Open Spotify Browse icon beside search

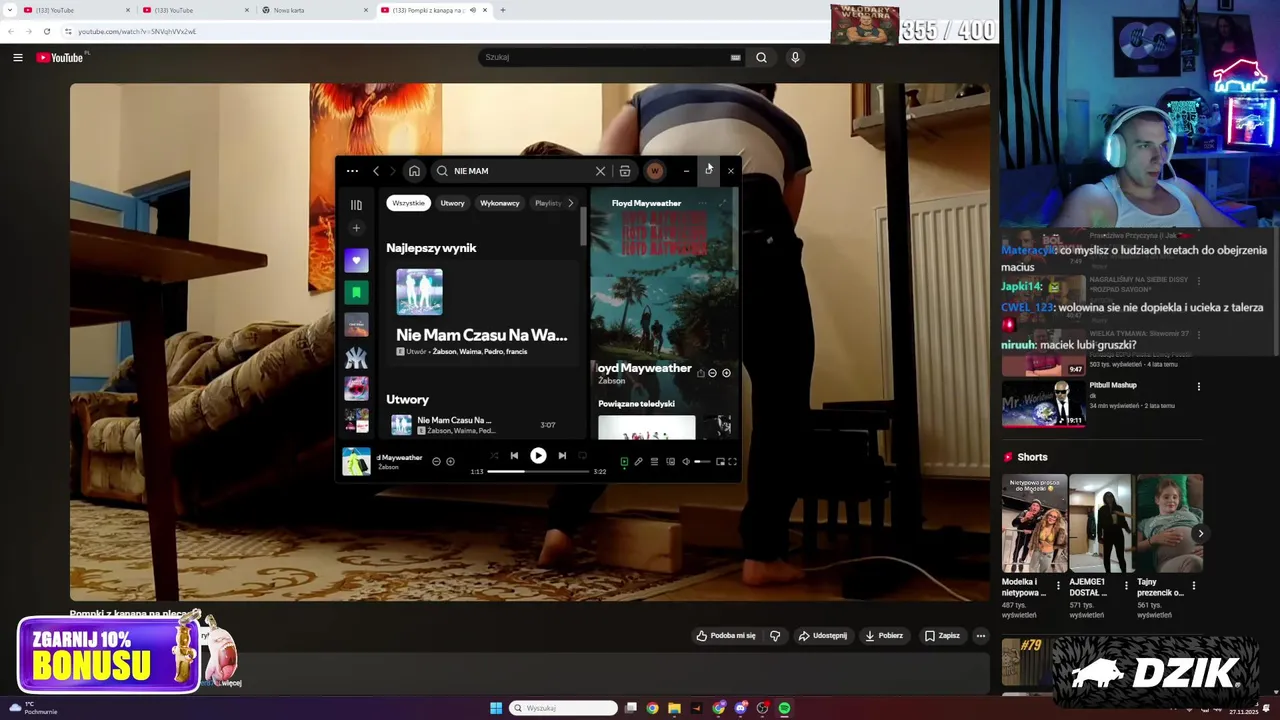tap(625, 171)
